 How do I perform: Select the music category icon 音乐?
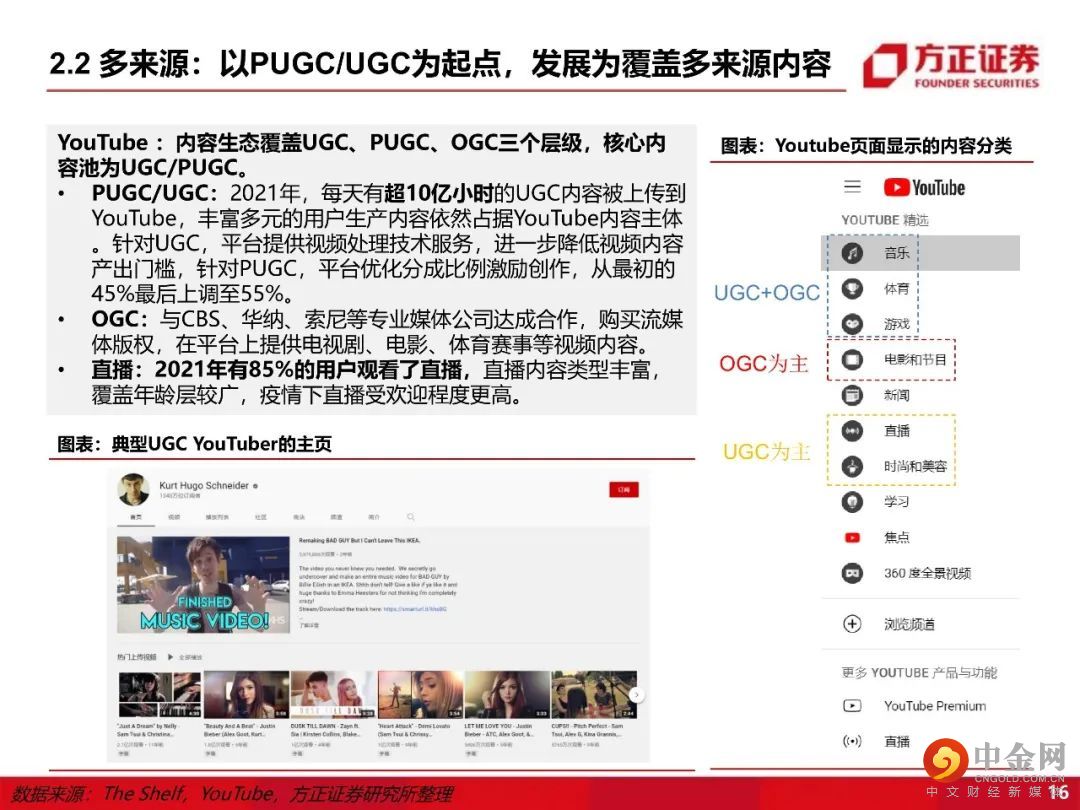852,253
